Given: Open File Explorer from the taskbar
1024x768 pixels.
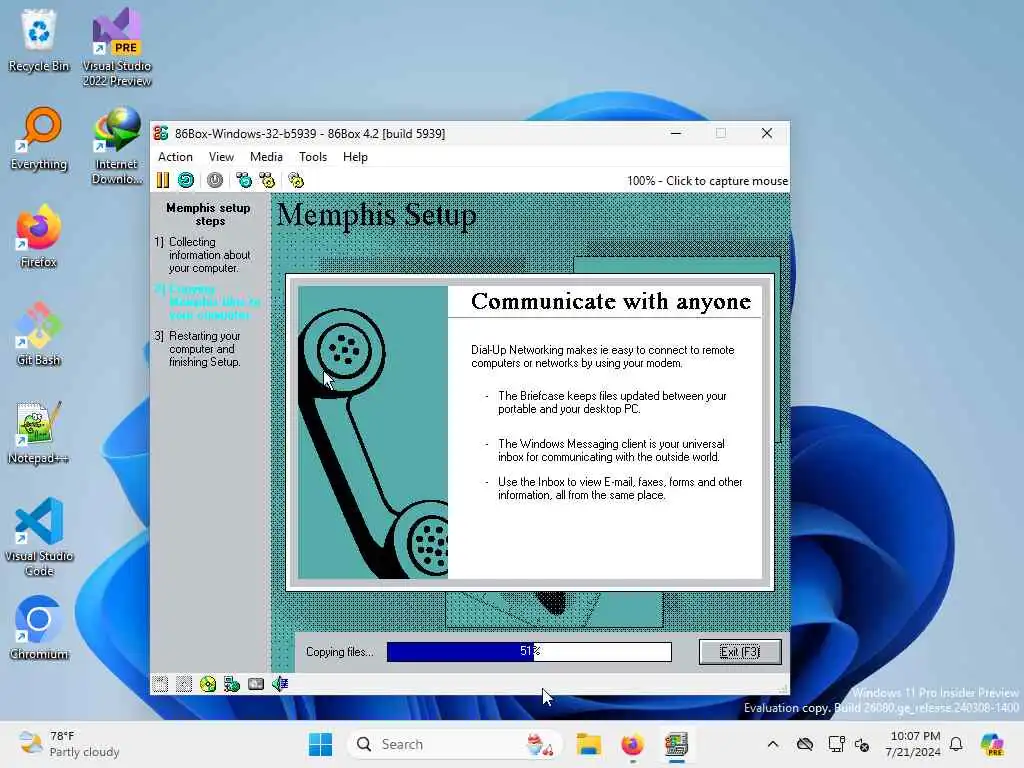Looking at the screenshot, I should (x=588, y=744).
